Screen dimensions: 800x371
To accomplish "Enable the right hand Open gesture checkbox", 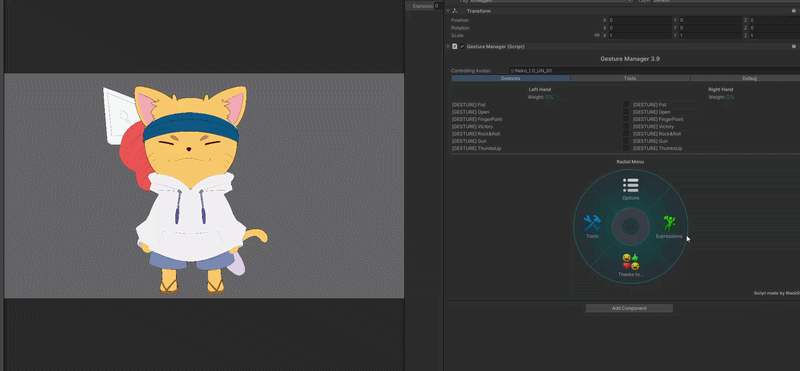I will click(626, 112).
